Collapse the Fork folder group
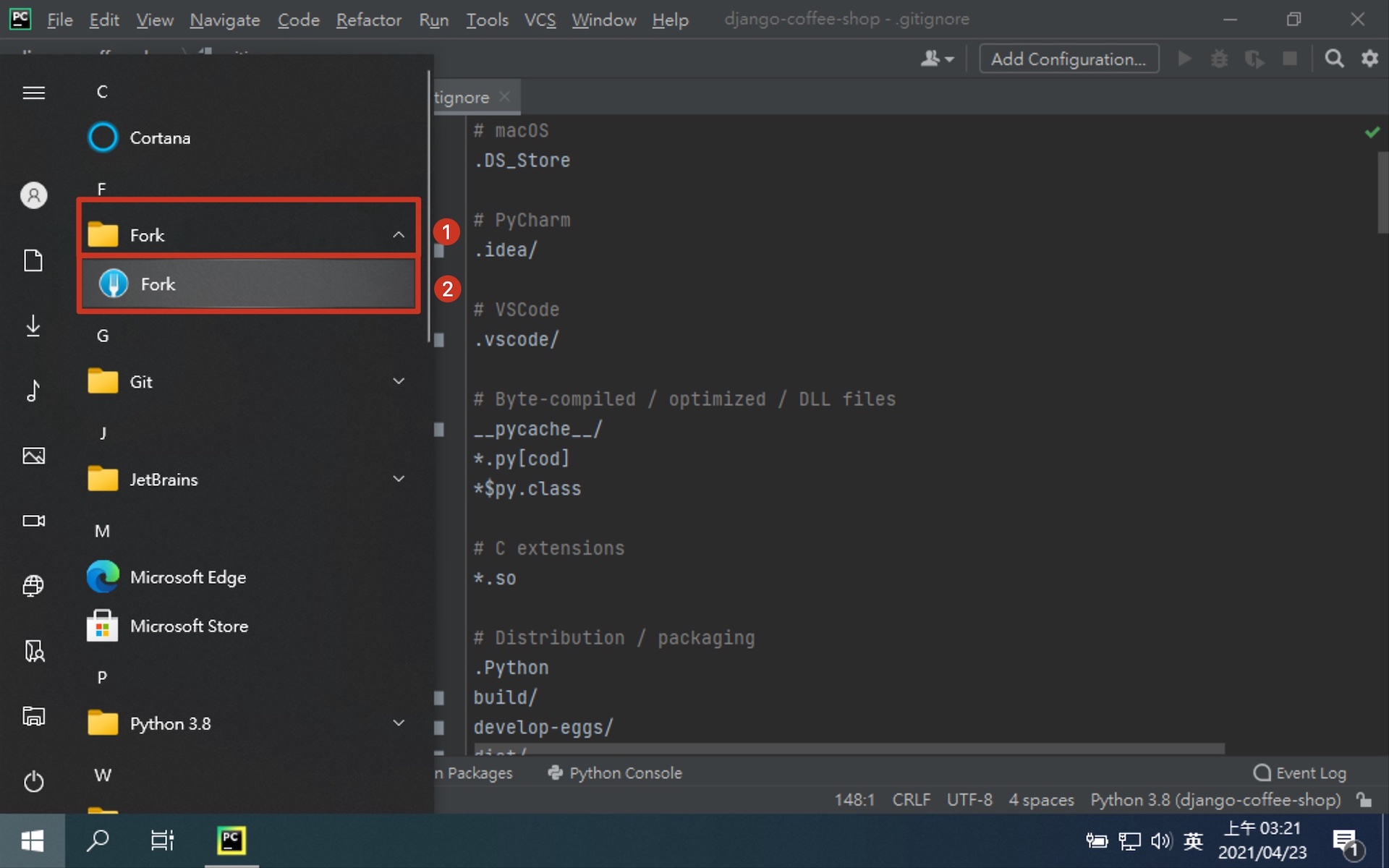This screenshot has width=1389, height=868. 398,234
